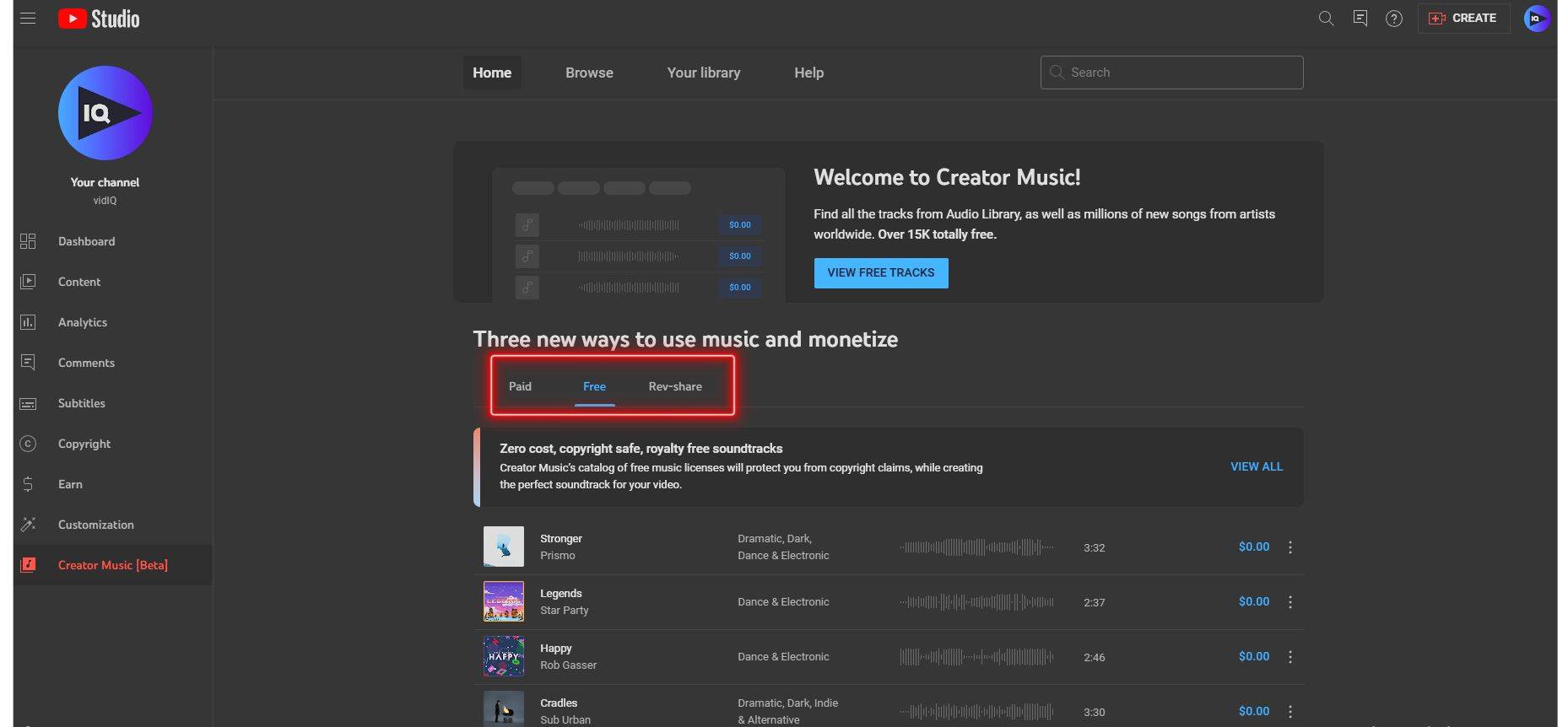Select Creator Music [Beta] label
Screen dimensions: 1568x727
[113, 565]
